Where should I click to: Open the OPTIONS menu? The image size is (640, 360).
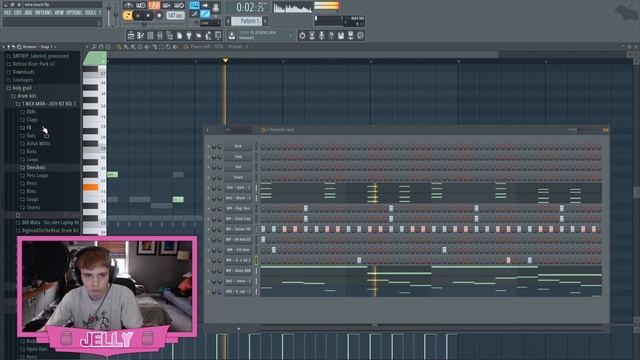coord(74,13)
